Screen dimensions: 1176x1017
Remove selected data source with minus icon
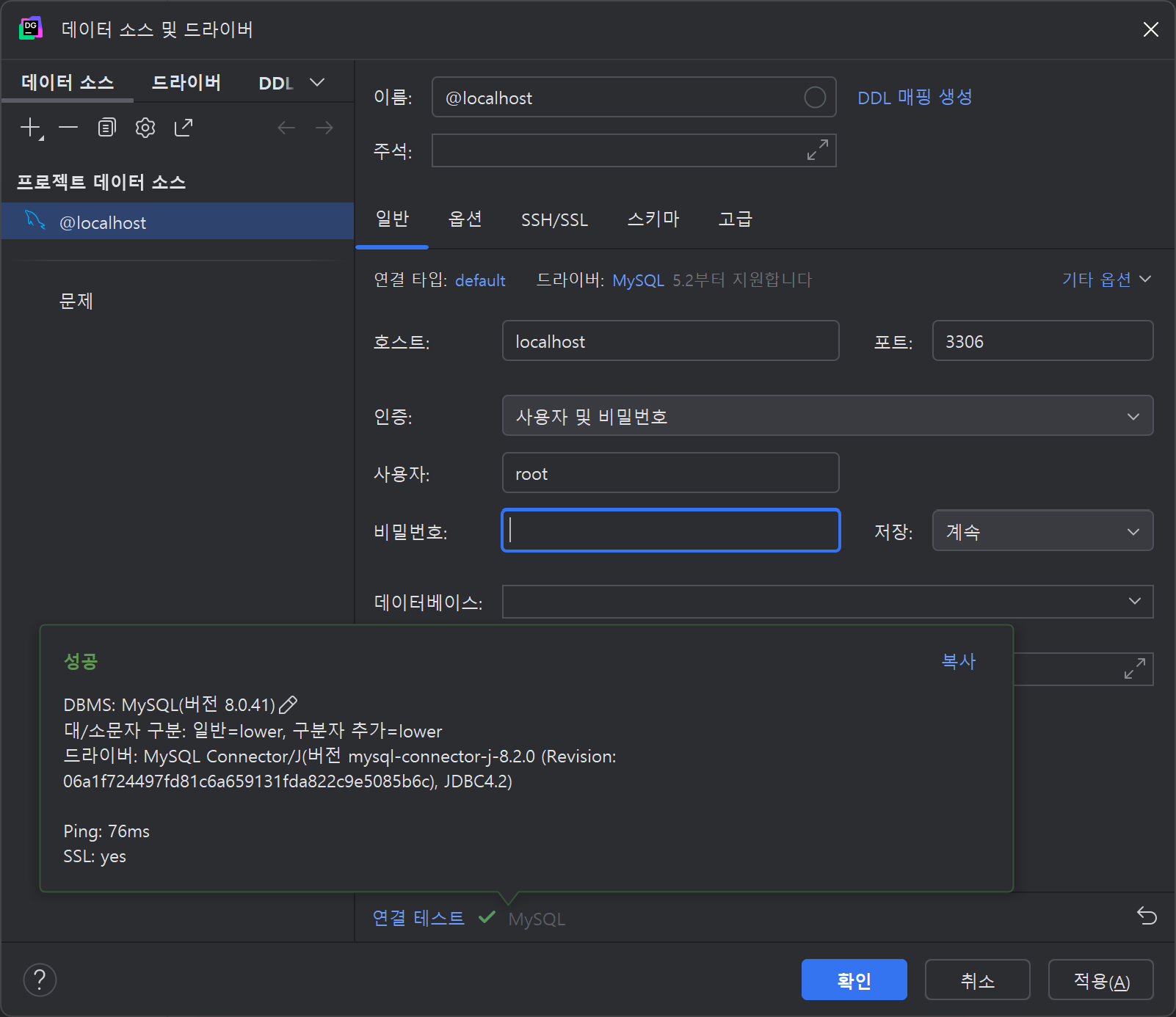[68, 128]
